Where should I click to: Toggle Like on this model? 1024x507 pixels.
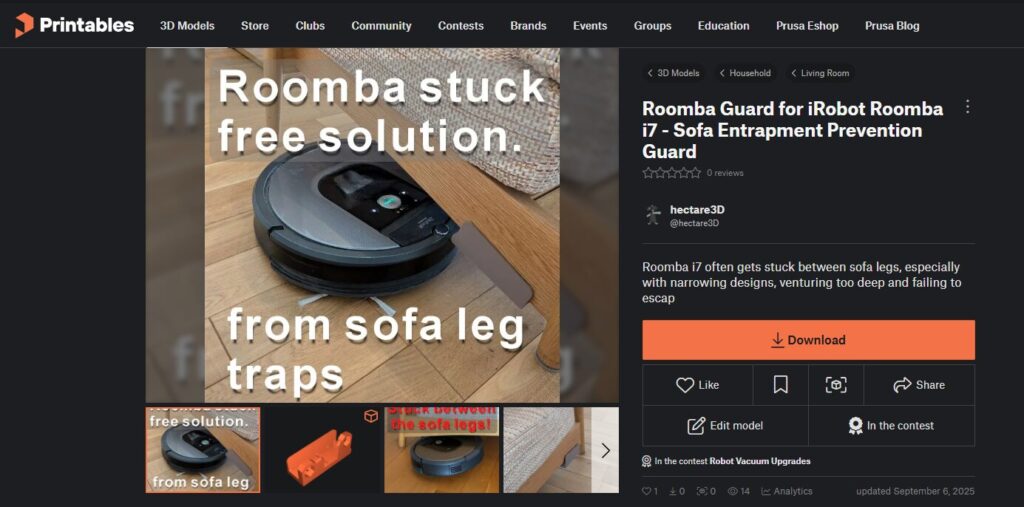(697, 385)
